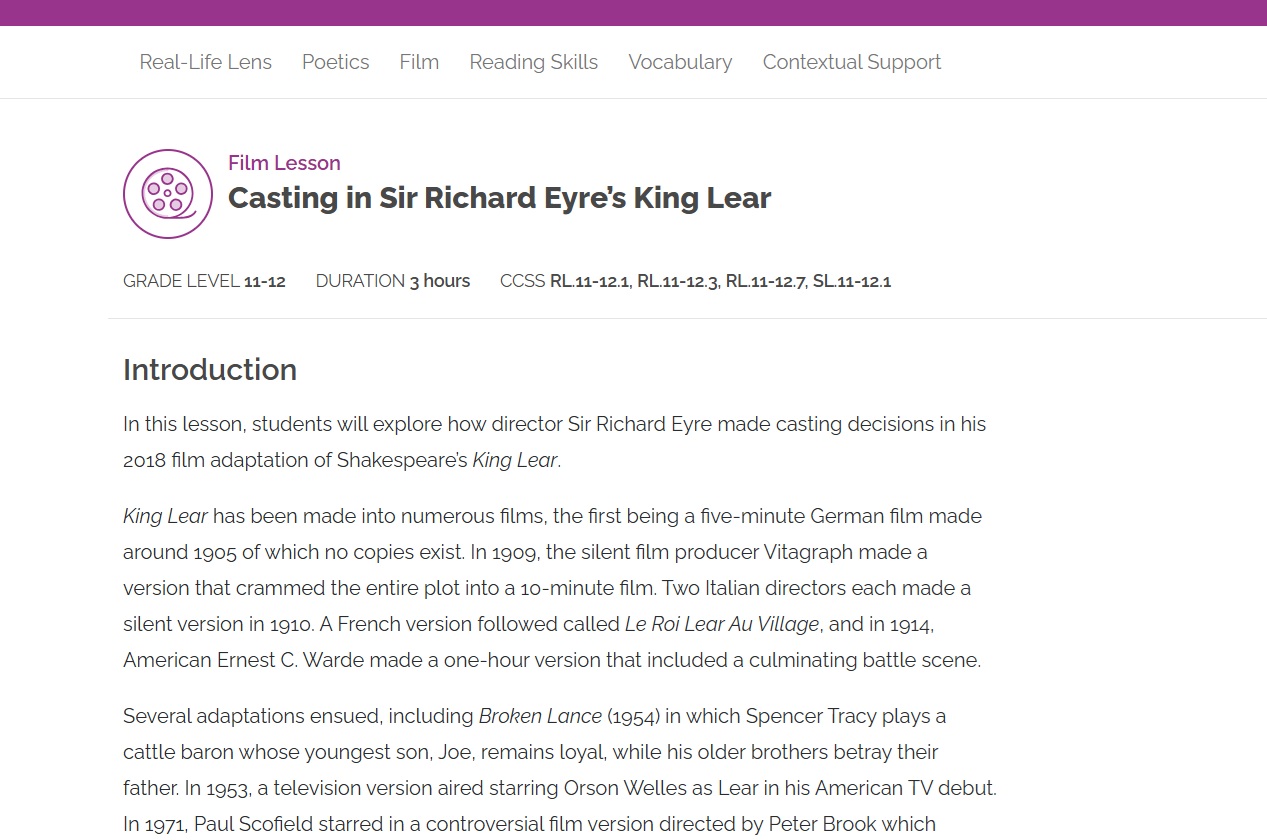Image resolution: width=1267 pixels, height=840 pixels.
Task: Click the film reel lesson icon
Action: [x=168, y=194]
